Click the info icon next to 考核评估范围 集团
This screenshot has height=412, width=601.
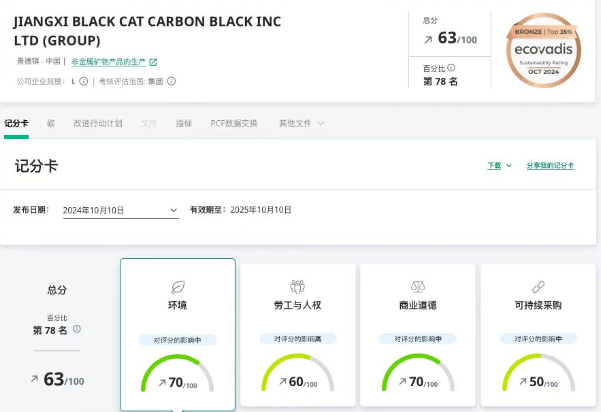[170, 82]
